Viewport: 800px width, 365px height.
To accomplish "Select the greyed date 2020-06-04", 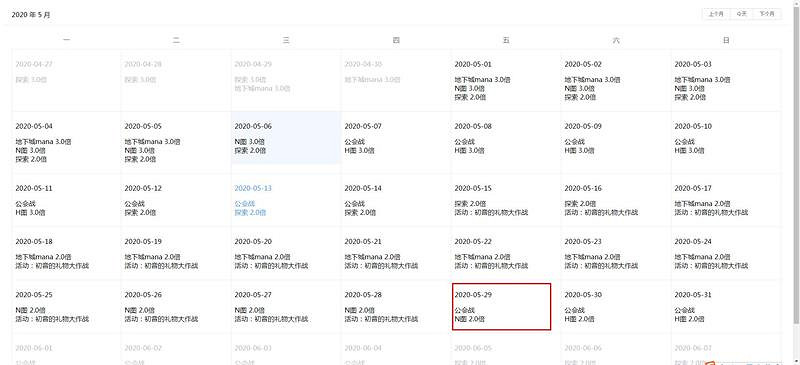I will (x=363, y=348).
